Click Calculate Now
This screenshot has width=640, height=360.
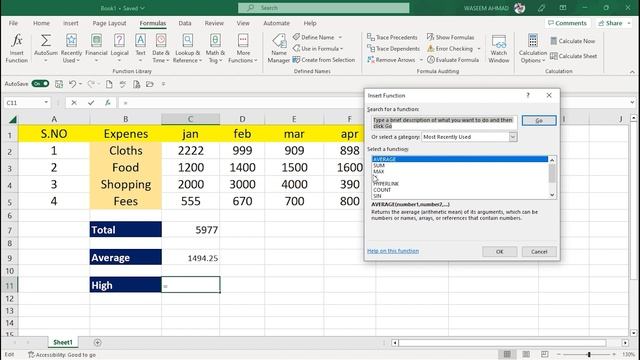pos(573,41)
